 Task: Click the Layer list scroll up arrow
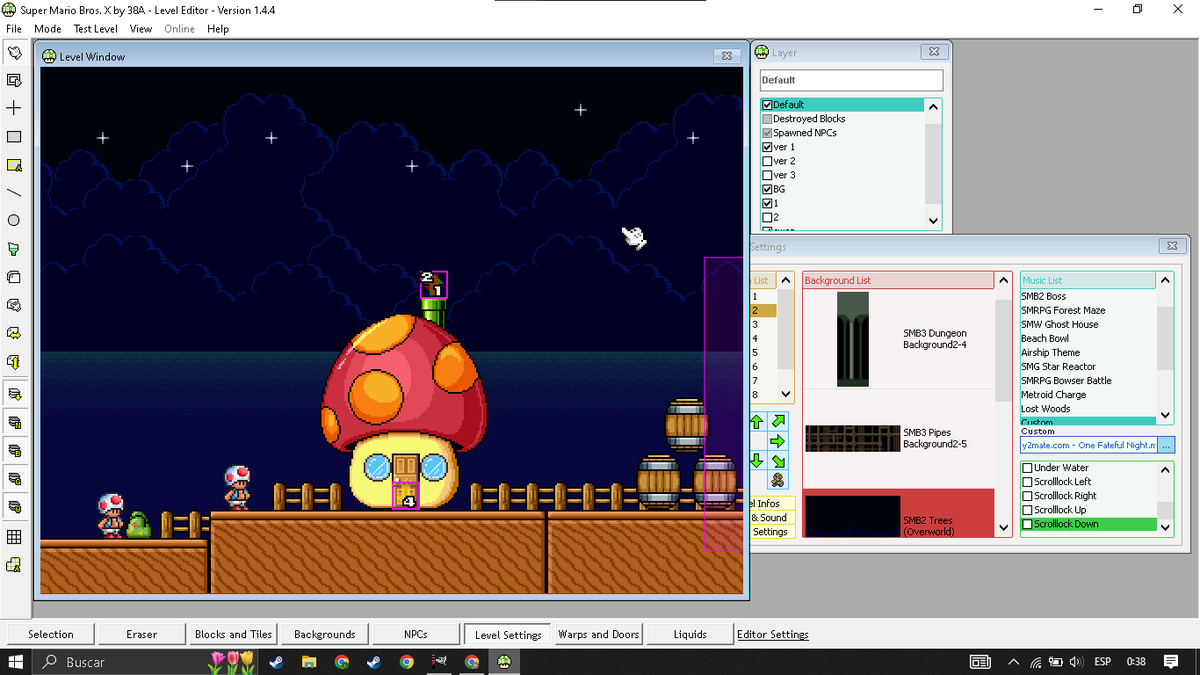[x=933, y=106]
